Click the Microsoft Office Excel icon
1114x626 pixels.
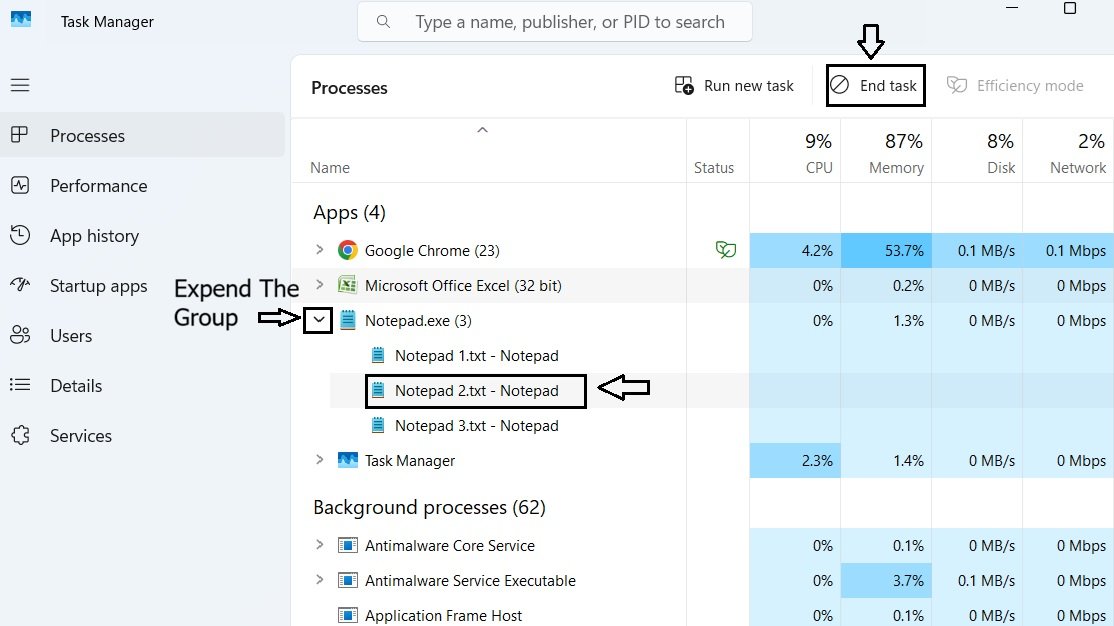(x=347, y=285)
